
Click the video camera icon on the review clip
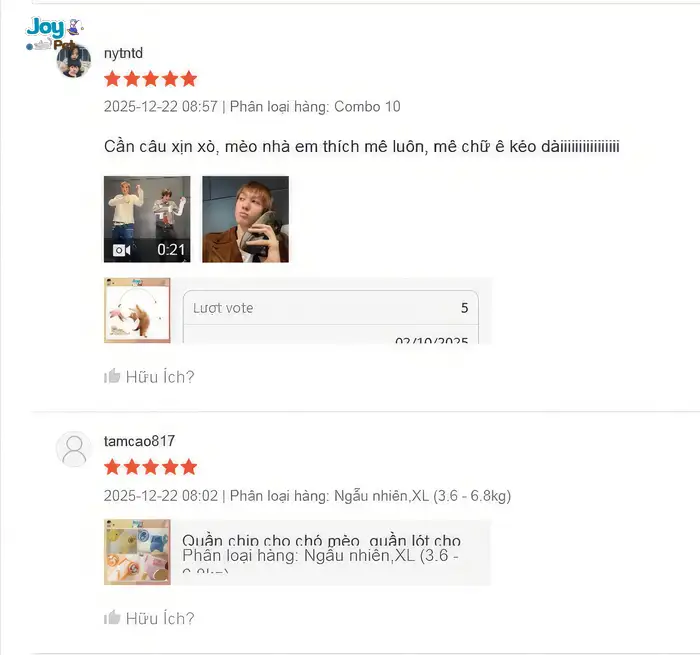(121, 250)
